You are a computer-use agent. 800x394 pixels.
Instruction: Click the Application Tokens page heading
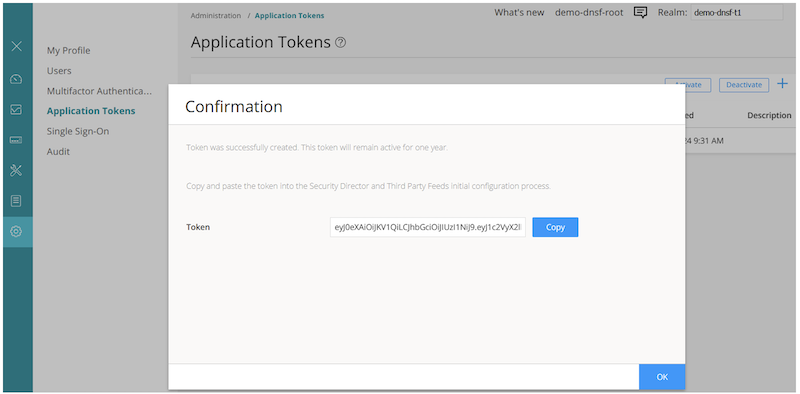click(x=261, y=42)
